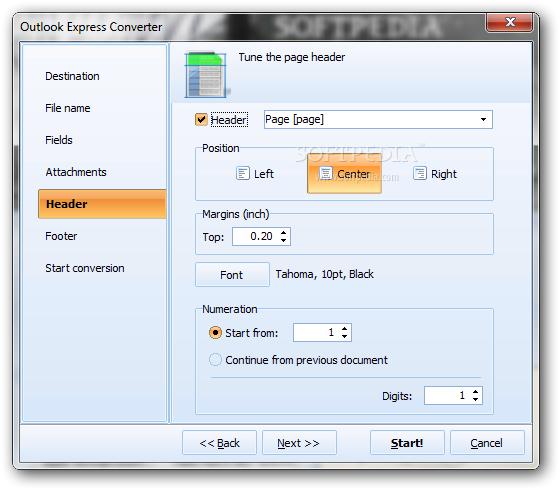This screenshot has width=560, height=490.
Task: Select the Center alignment position
Action: click(344, 174)
